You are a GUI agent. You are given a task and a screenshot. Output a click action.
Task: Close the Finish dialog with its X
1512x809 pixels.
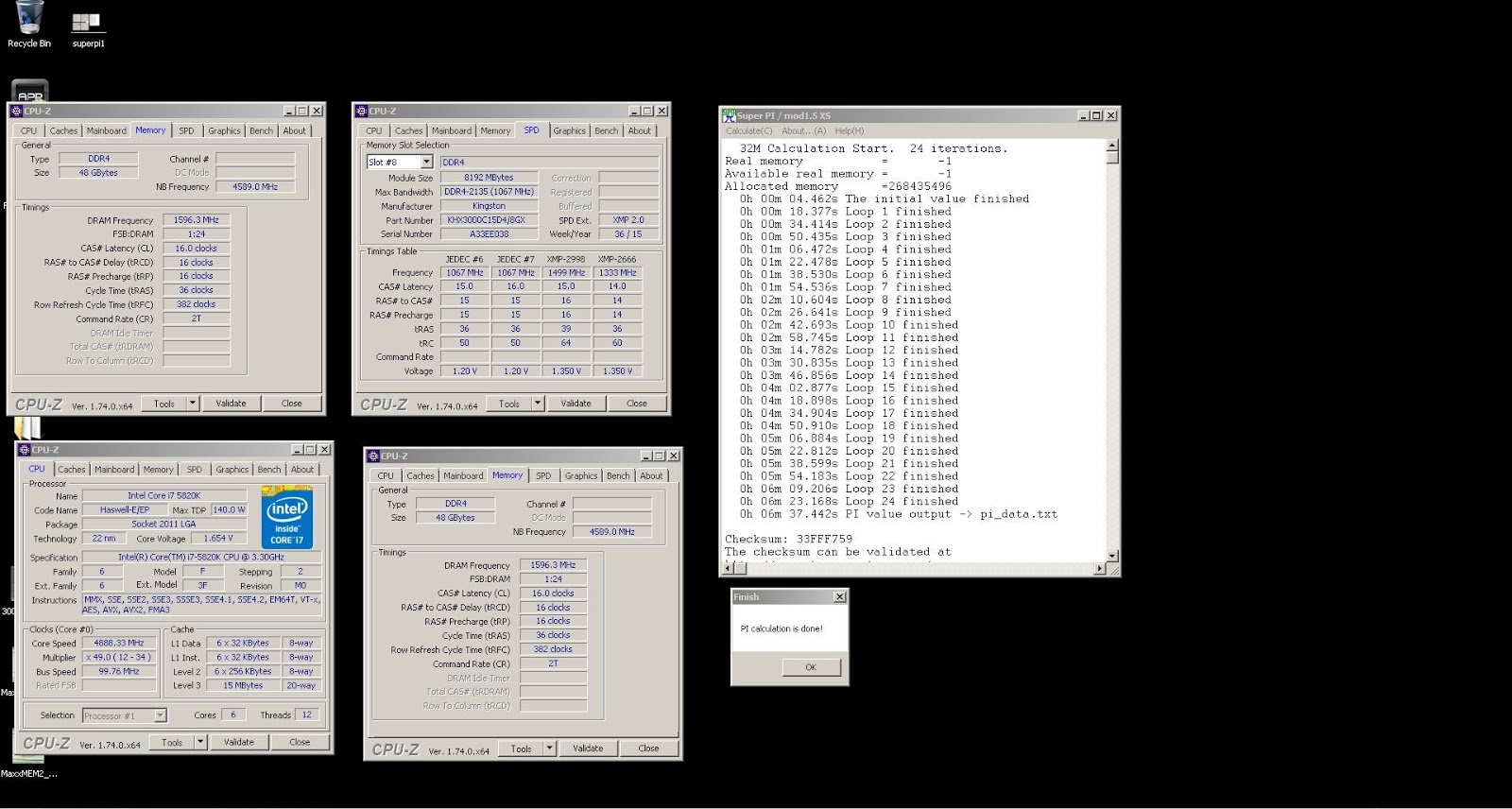point(839,597)
